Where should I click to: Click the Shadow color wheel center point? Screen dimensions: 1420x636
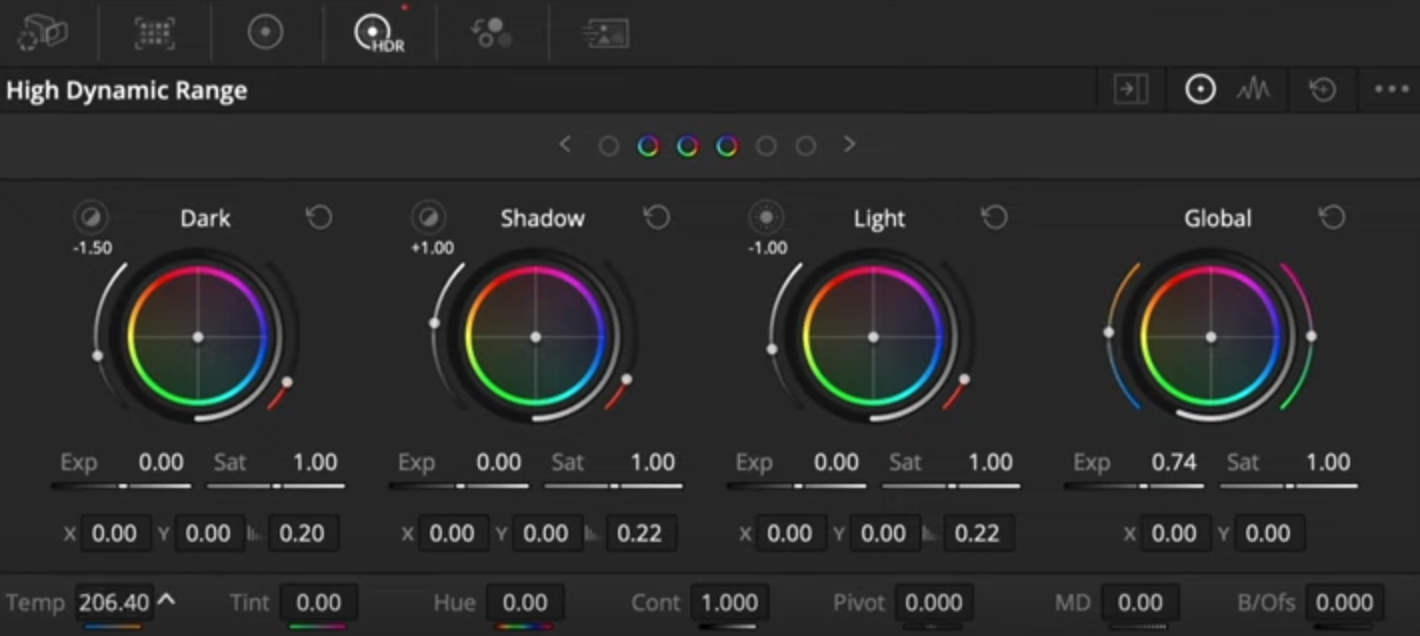[536, 337]
